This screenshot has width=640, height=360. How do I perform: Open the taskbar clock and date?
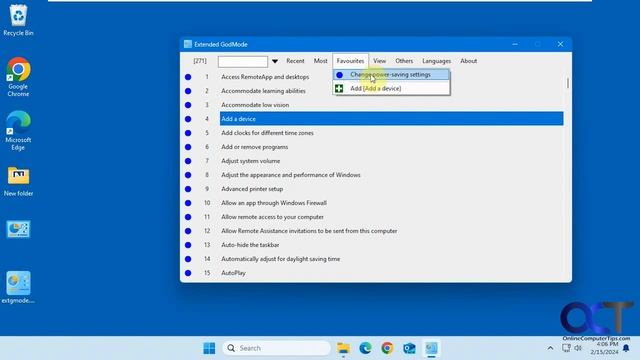pos(604,348)
